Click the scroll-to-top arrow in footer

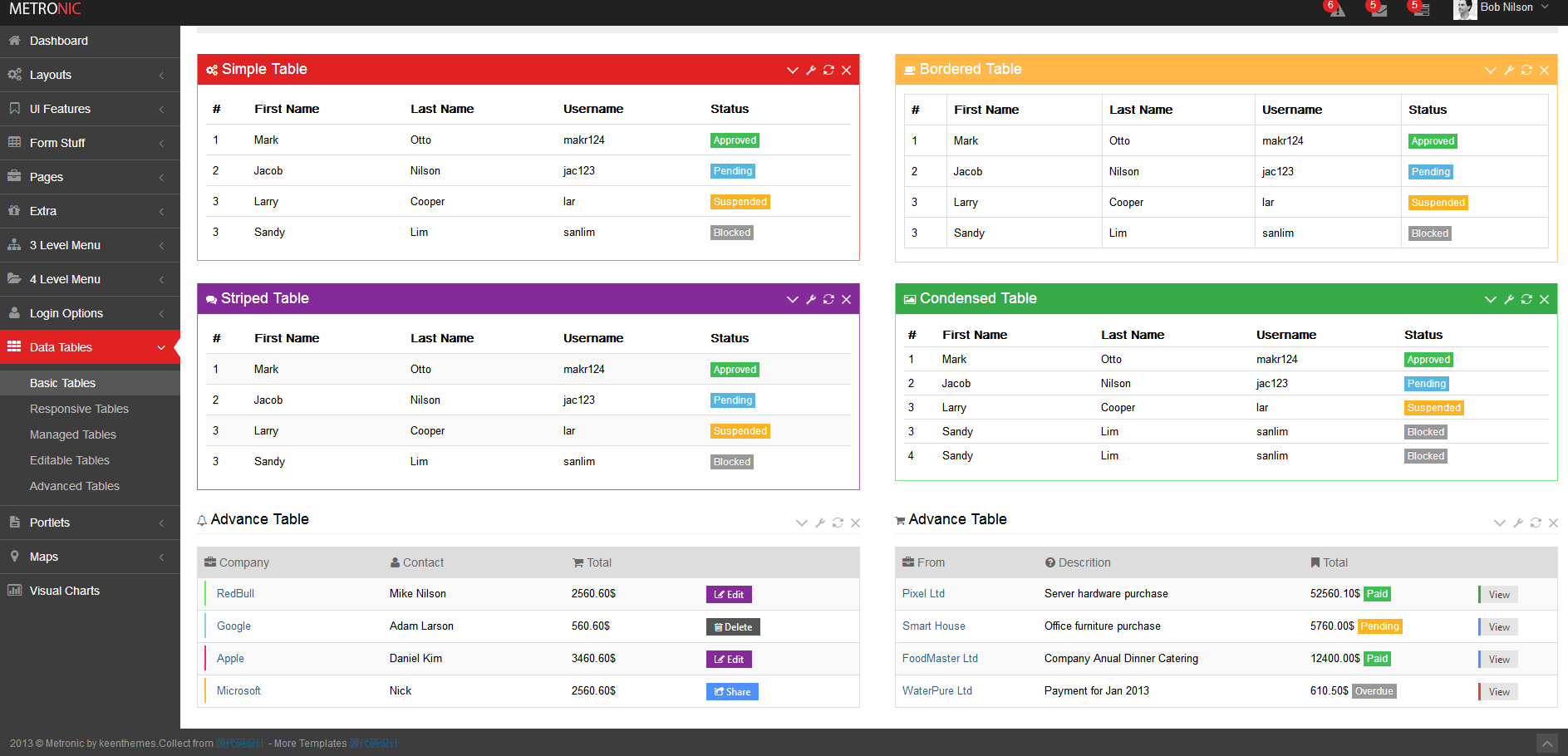(1546, 743)
